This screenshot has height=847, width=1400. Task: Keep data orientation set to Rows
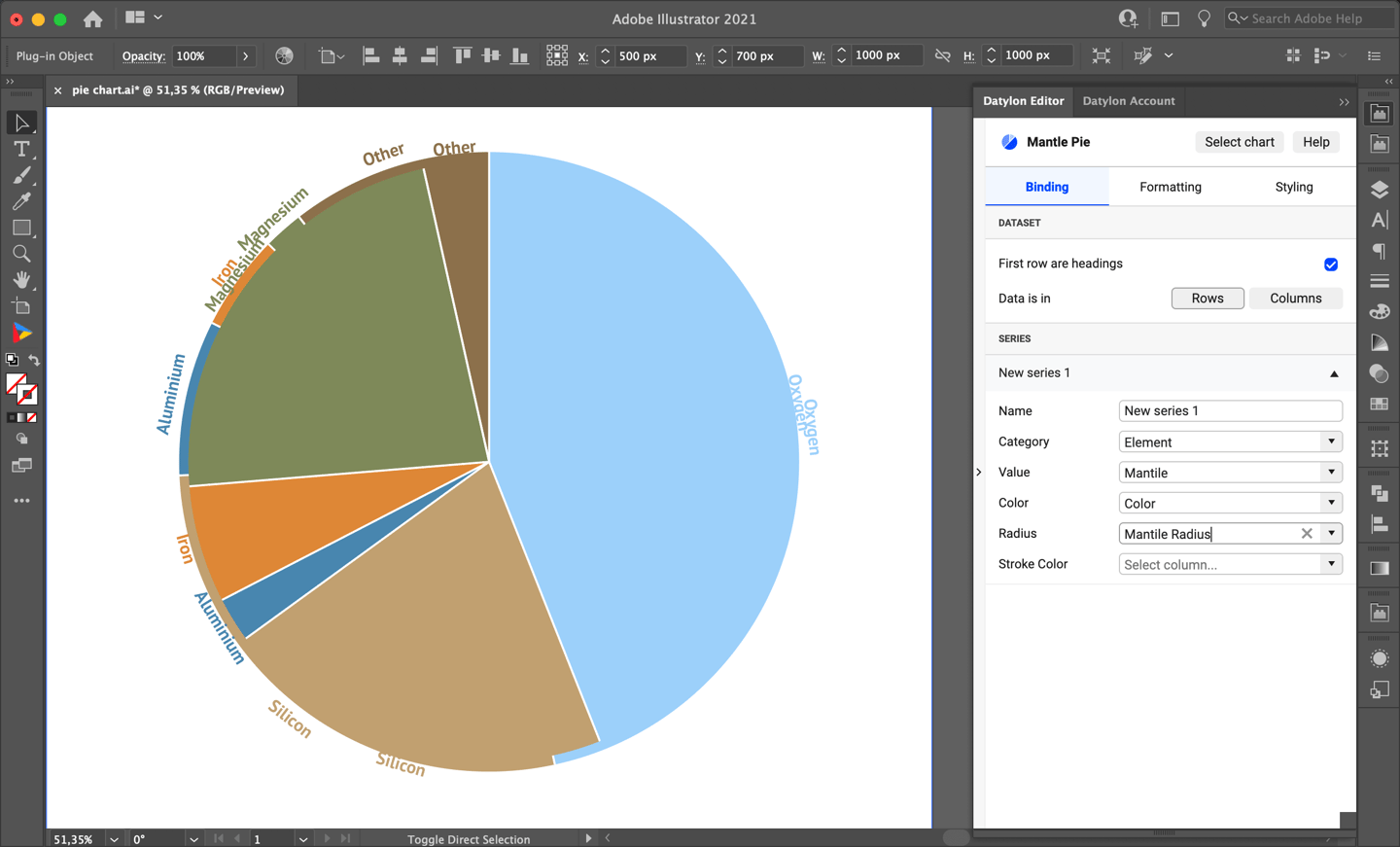click(x=1207, y=298)
